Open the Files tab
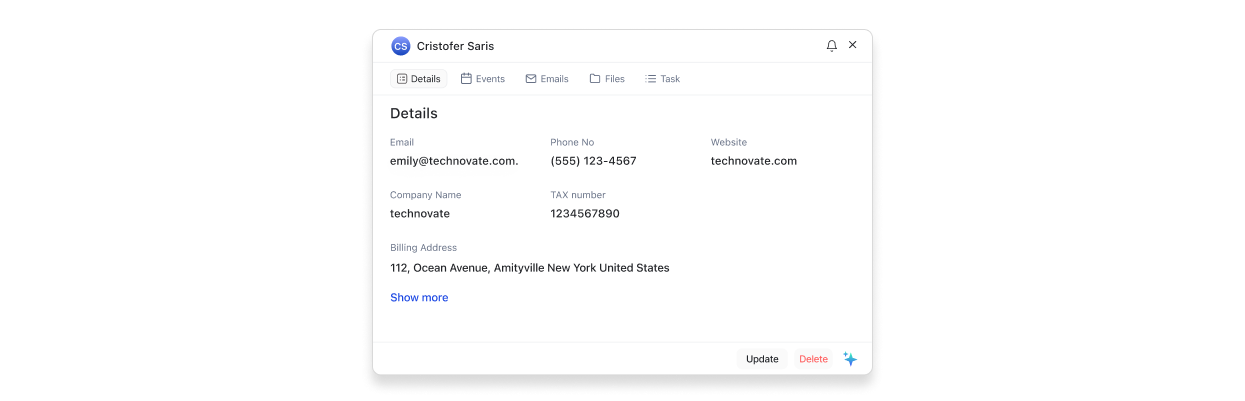This screenshot has height=401, width=1245. click(x=607, y=79)
